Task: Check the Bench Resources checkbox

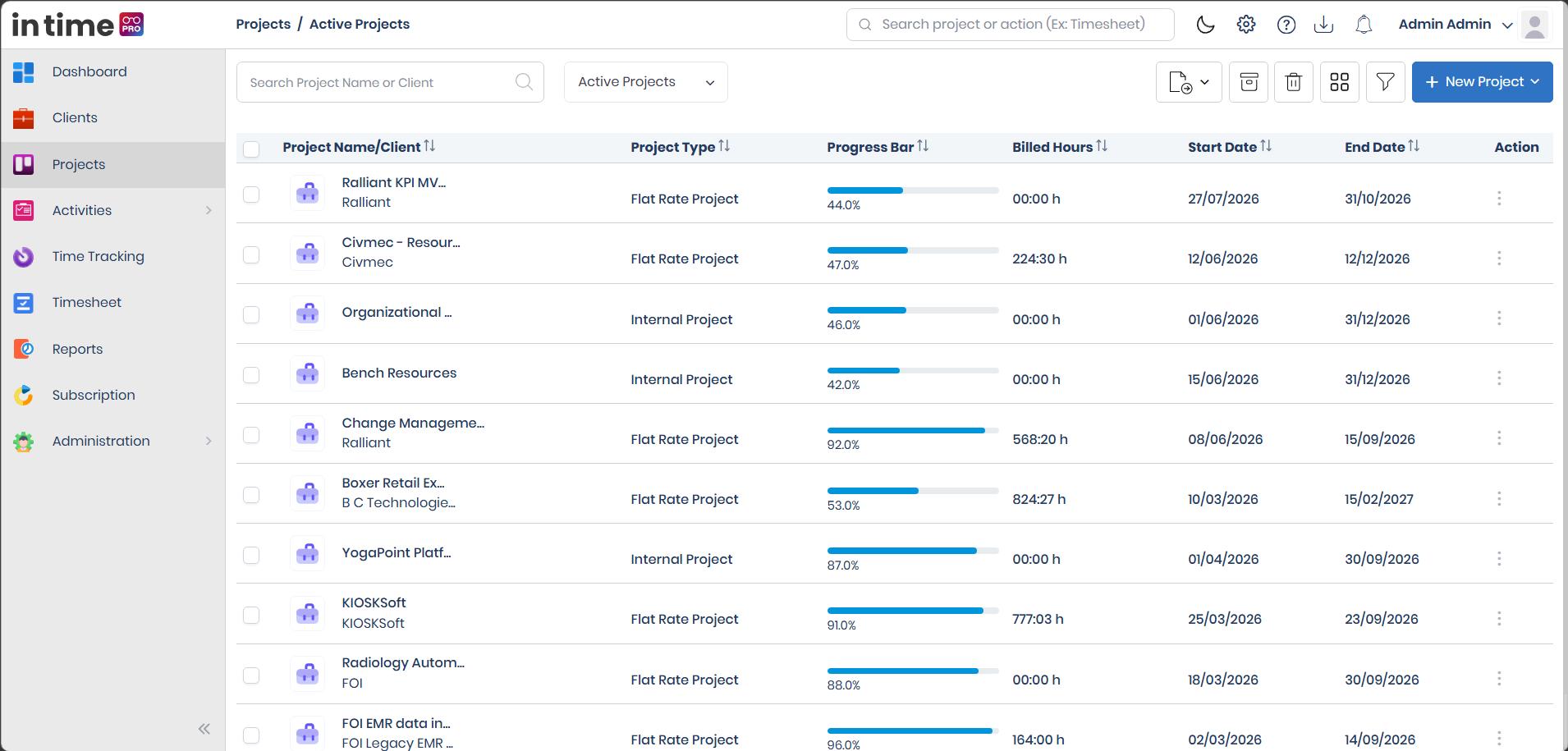Action: click(251, 374)
